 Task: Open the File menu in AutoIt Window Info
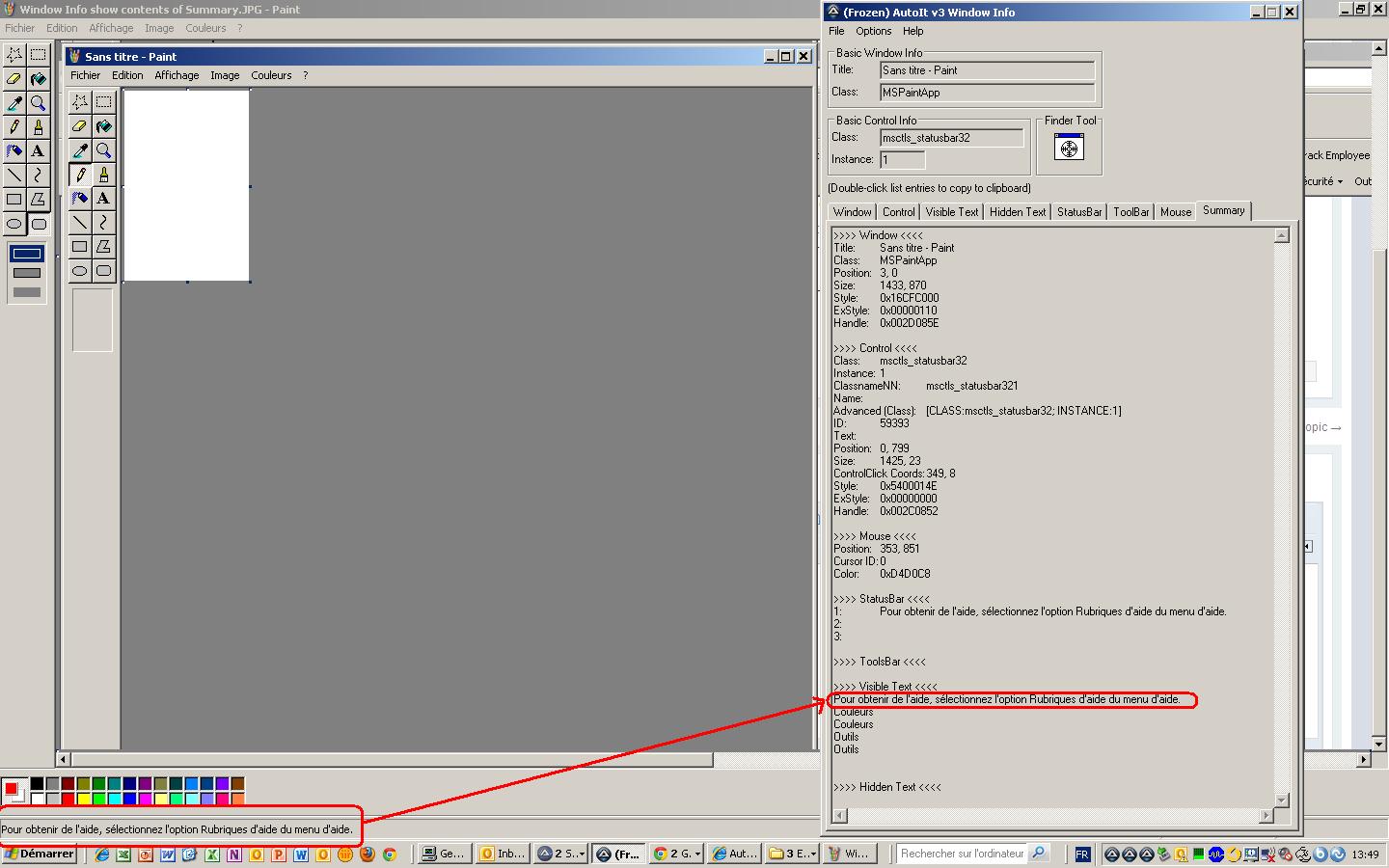coord(836,31)
